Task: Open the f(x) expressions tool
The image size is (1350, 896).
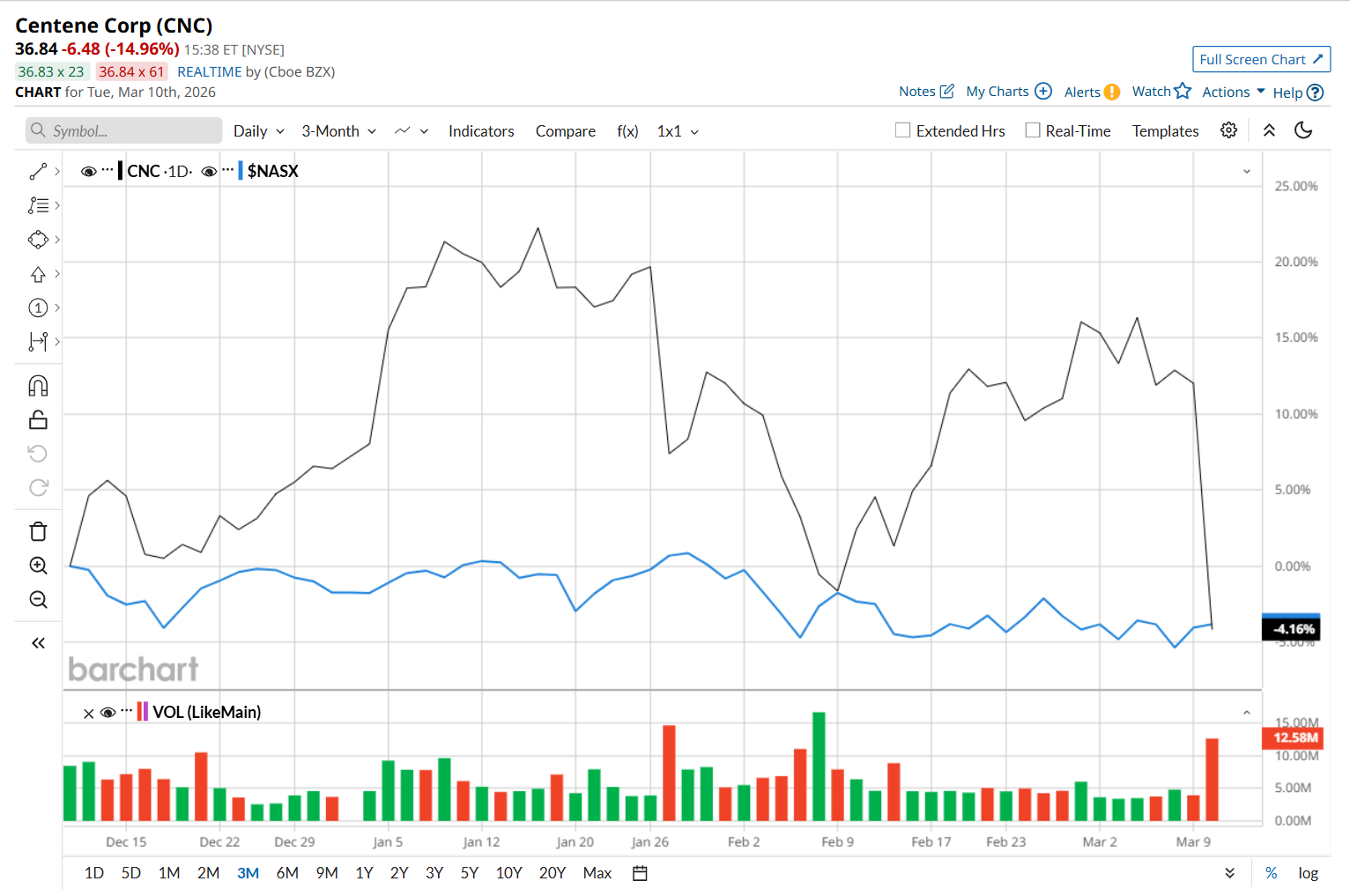Action: tap(627, 131)
